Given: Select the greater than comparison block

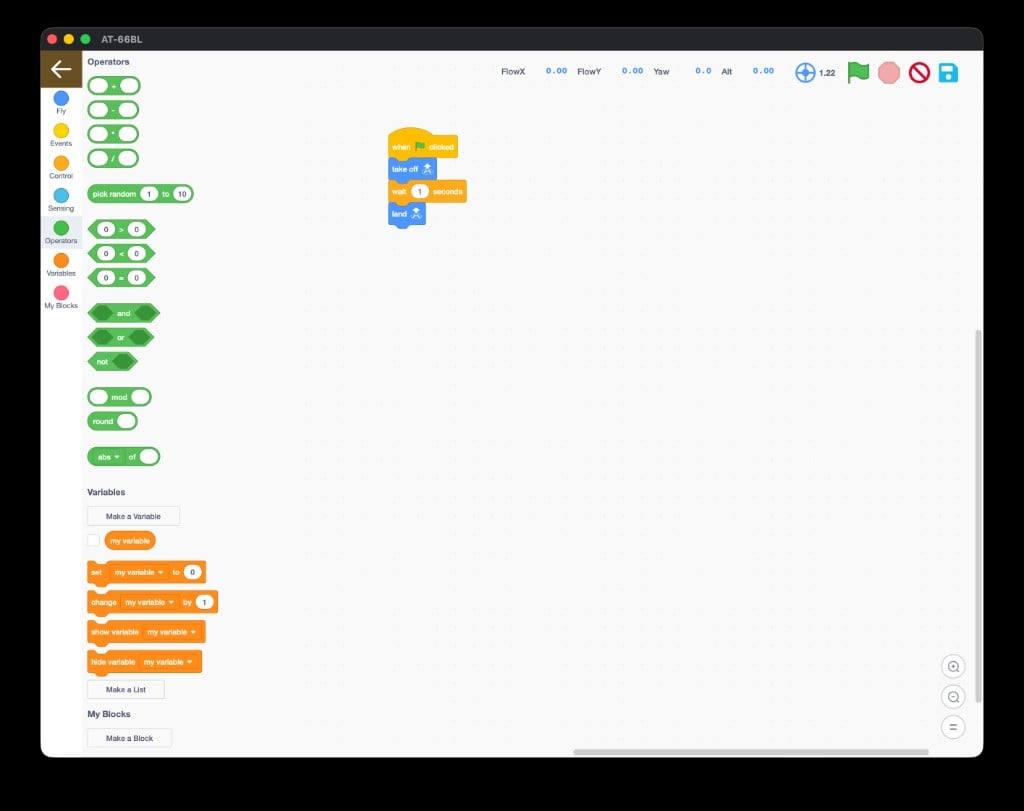Looking at the screenshot, I should tap(121, 229).
